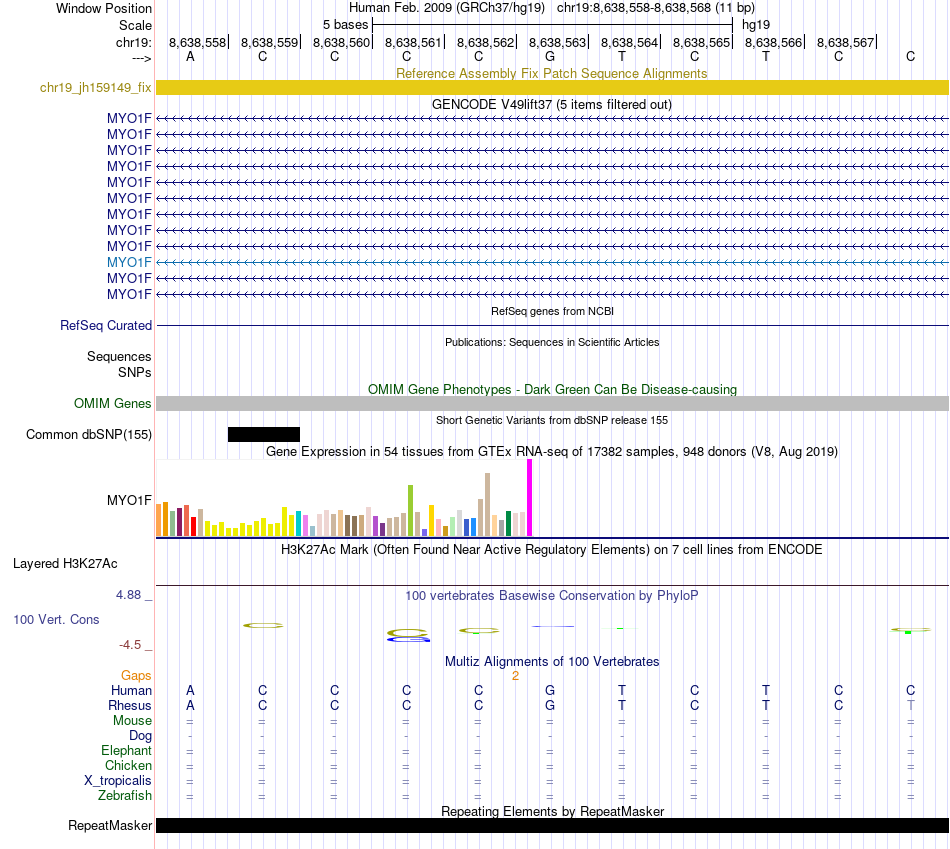Click the Sequences track label
The image size is (950, 849).
[x=119, y=356]
